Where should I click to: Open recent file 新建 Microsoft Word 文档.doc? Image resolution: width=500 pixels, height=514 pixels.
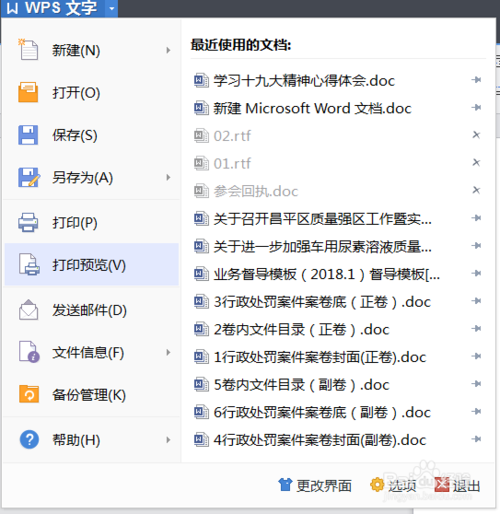(x=338, y=108)
